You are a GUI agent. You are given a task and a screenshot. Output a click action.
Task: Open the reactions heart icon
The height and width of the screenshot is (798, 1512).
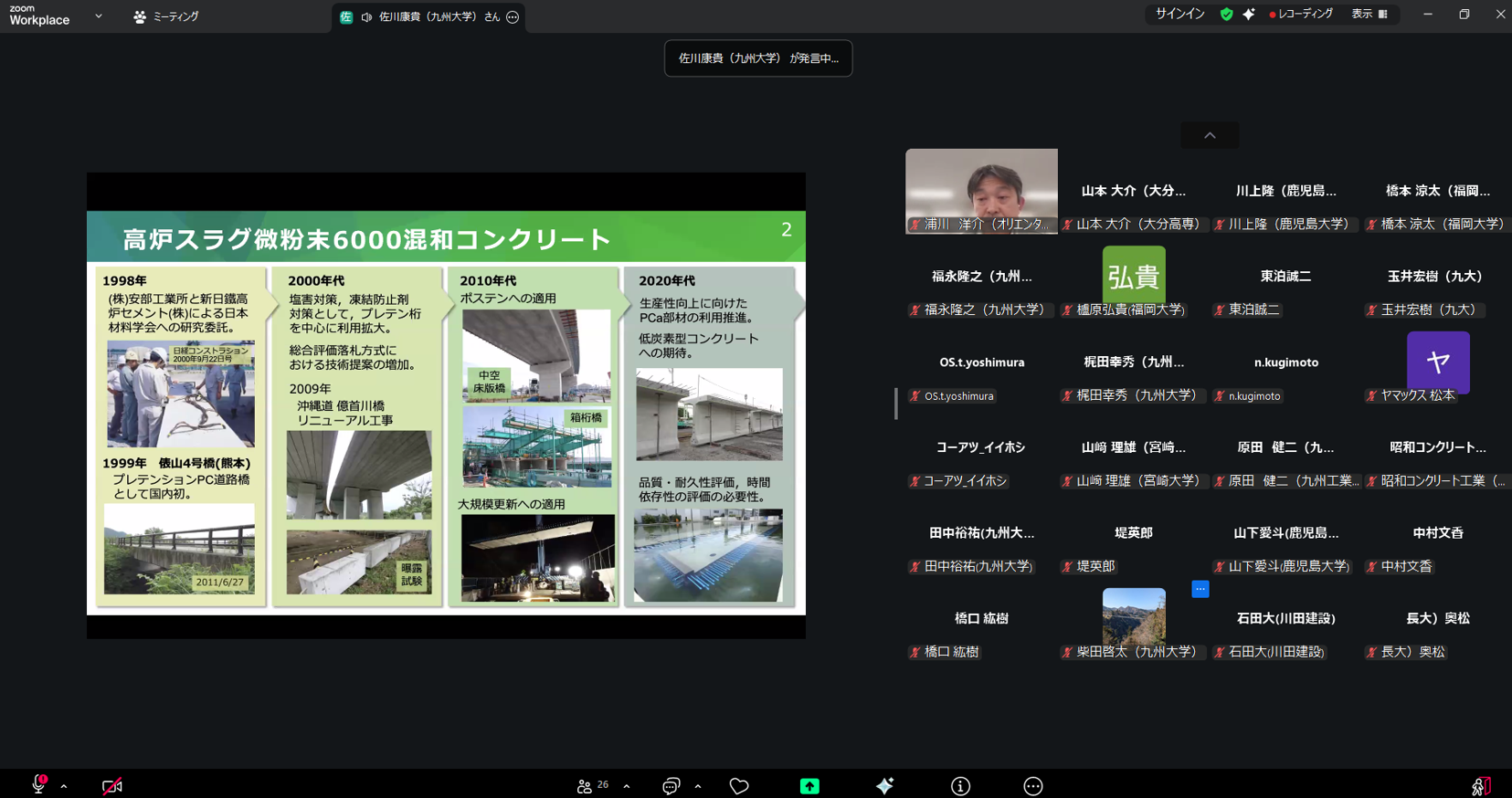coord(739,786)
